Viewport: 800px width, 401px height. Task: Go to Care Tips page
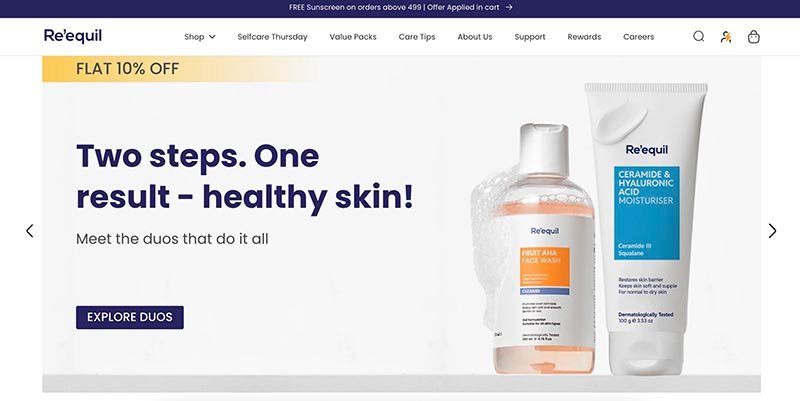[x=417, y=37]
